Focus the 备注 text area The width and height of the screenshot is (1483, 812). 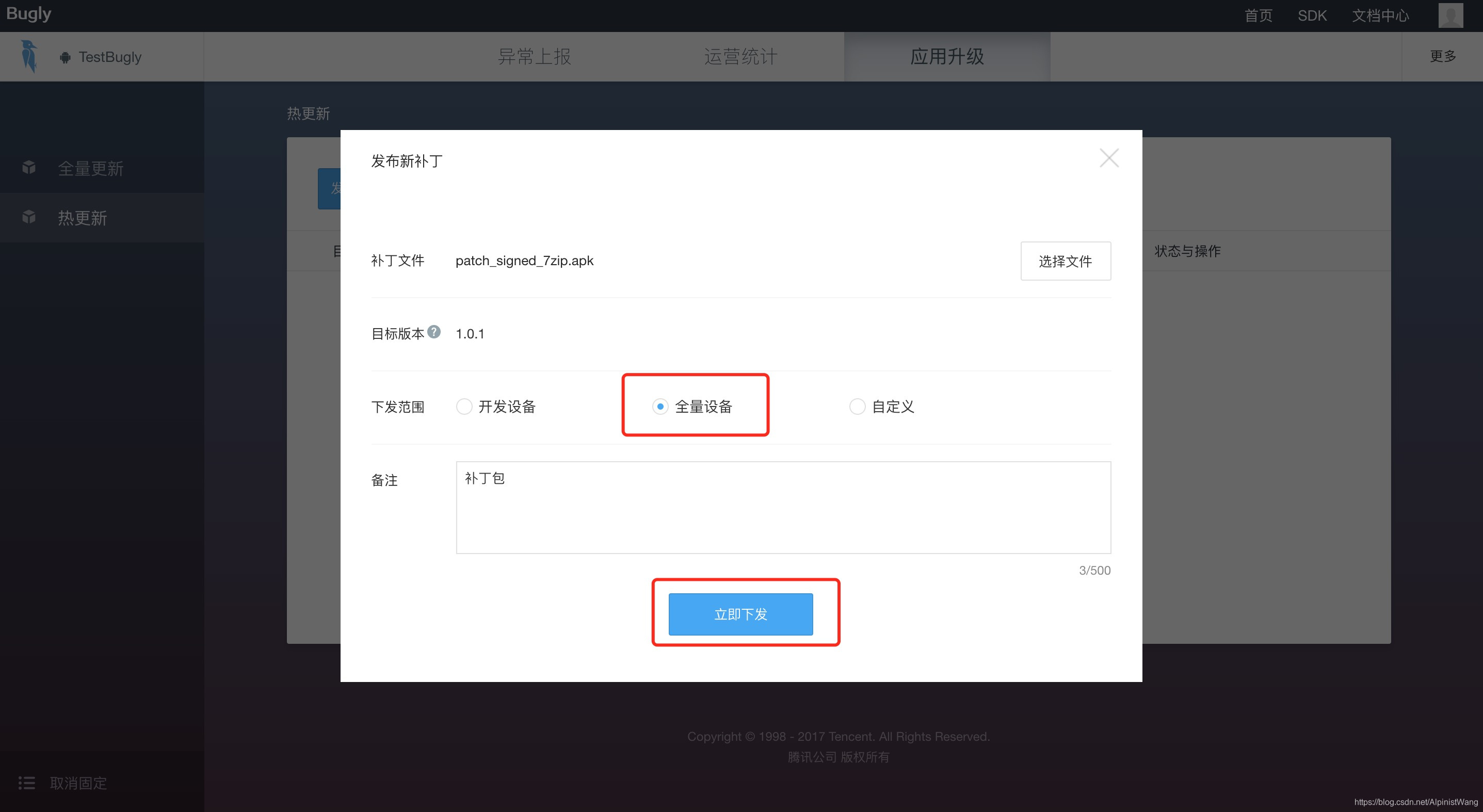click(783, 507)
